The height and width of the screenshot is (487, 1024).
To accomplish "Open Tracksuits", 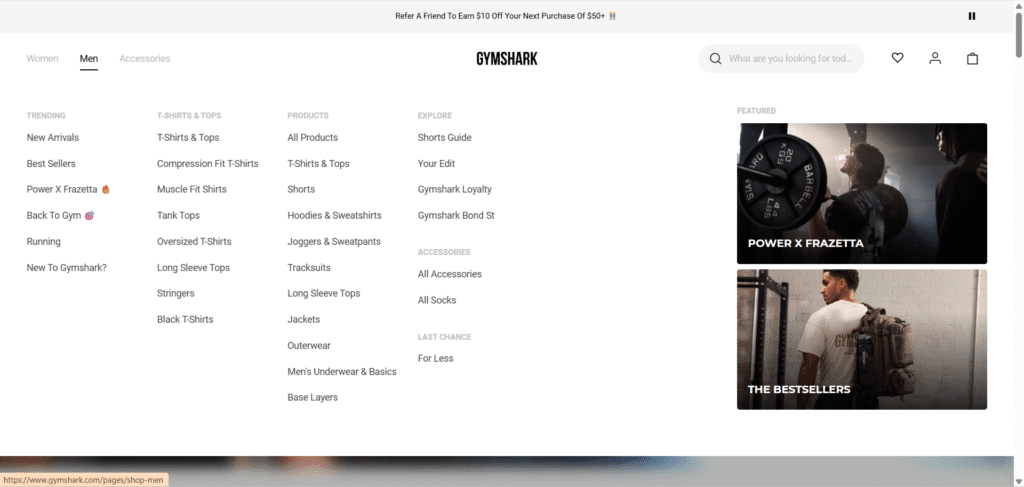I will [x=309, y=268].
